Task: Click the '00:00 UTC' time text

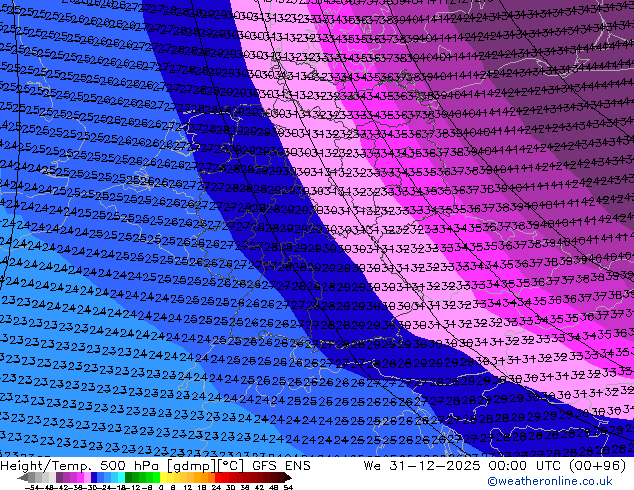Action: (x=527, y=466)
